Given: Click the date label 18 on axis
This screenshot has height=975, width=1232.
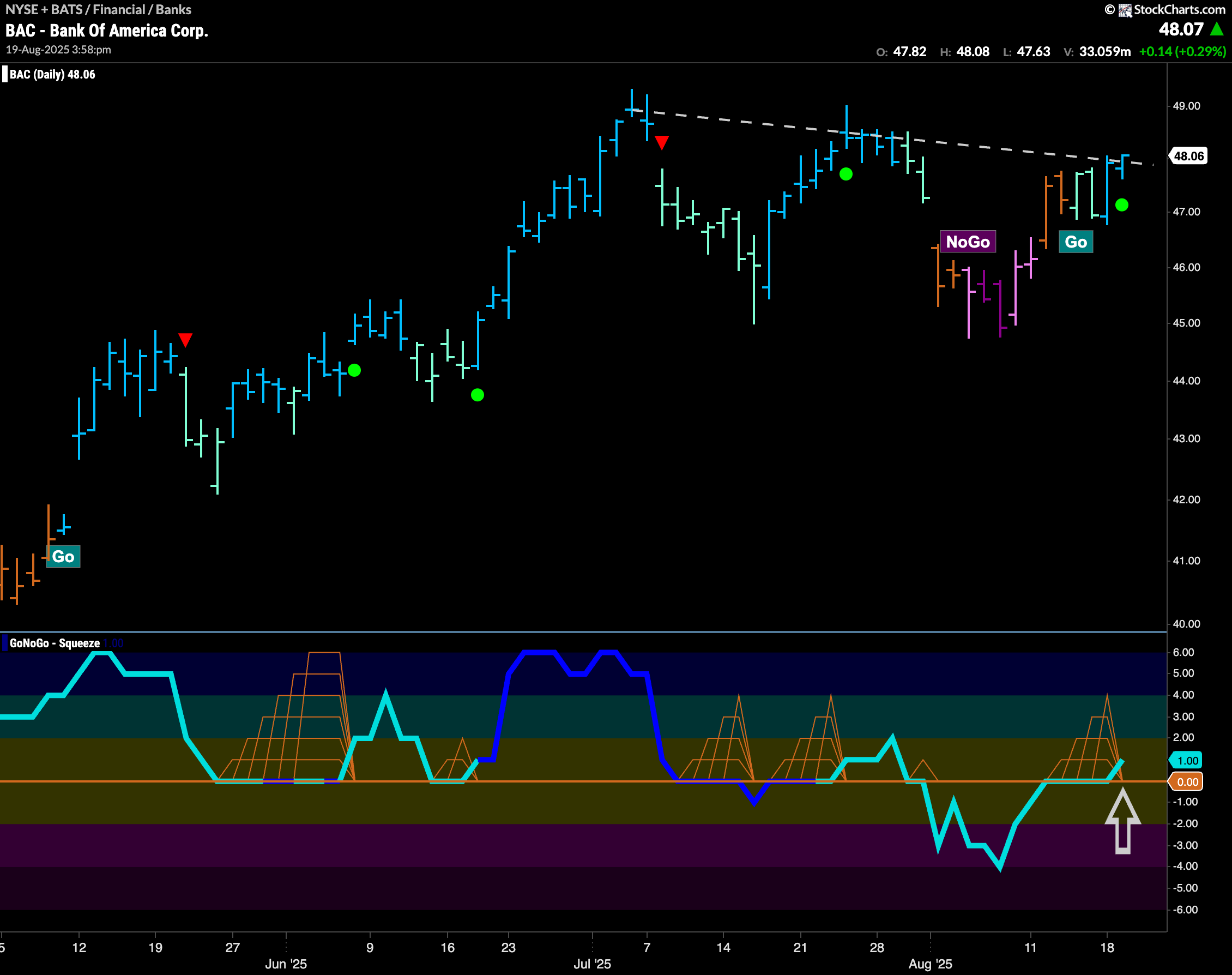Looking at the screenshot, I should pyautogui.click(x=1107, y=948).
